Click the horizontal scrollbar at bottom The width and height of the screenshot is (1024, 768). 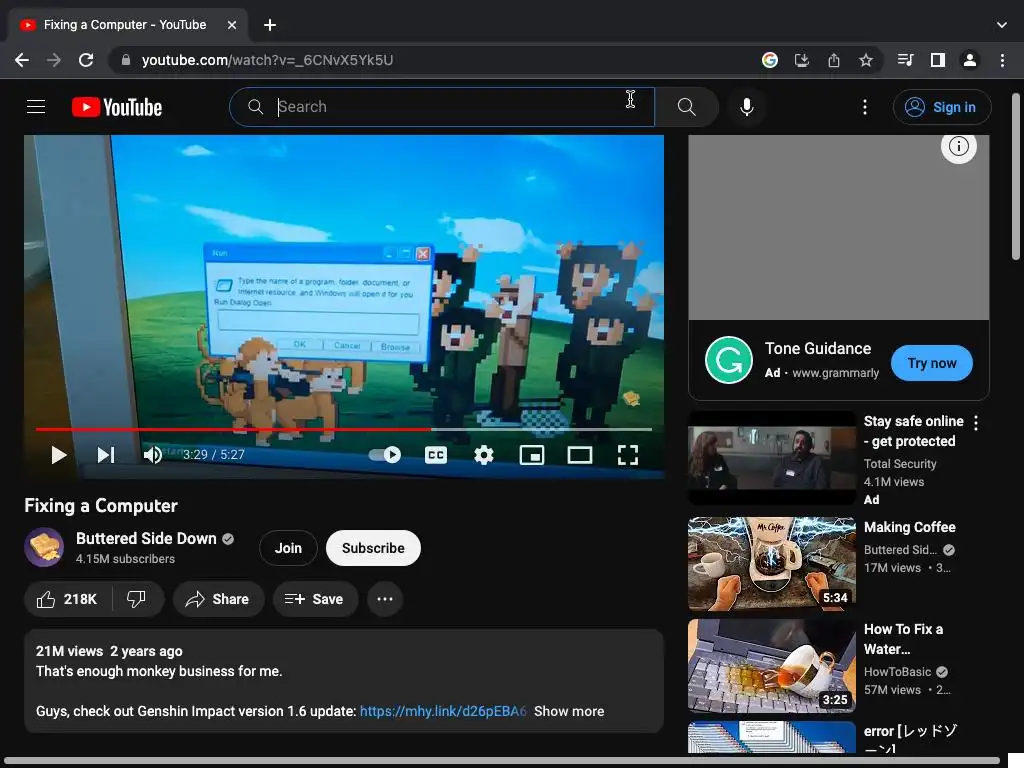click(502, 761)
